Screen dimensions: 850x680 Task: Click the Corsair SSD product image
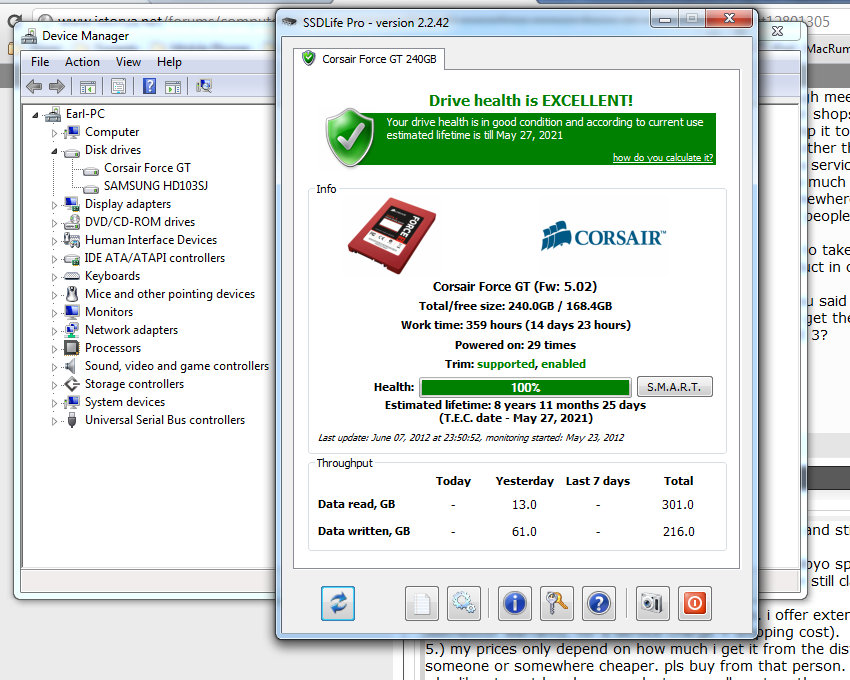coord(392,235)
